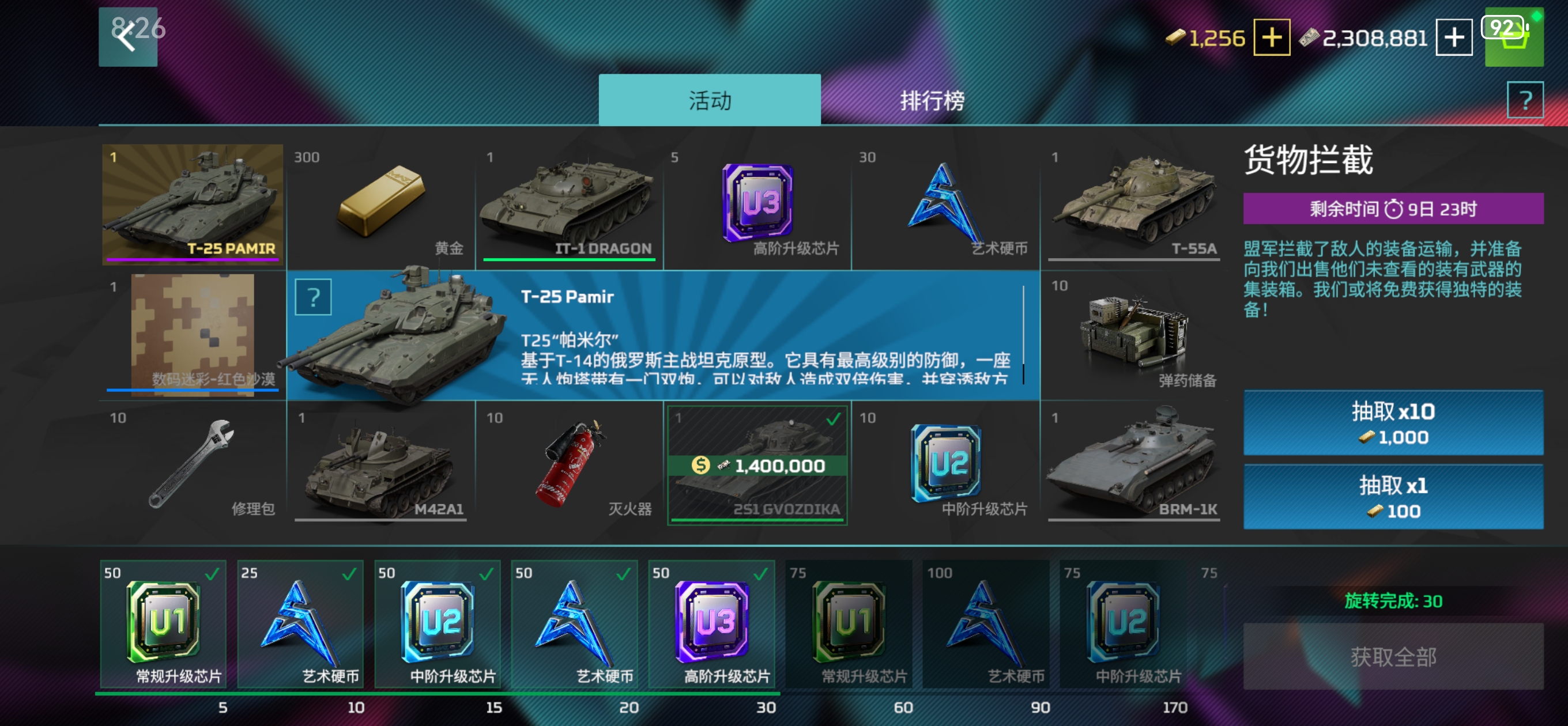Select the claimed 2S1 GVOZDIKA tile
Viewport: 1568px width, 726px height.
[757, 466]
